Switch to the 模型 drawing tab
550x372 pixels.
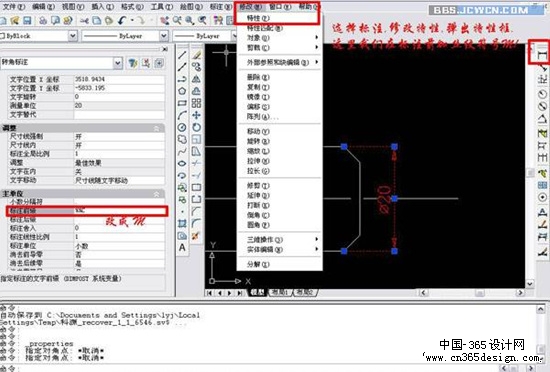tap(257, 292)
